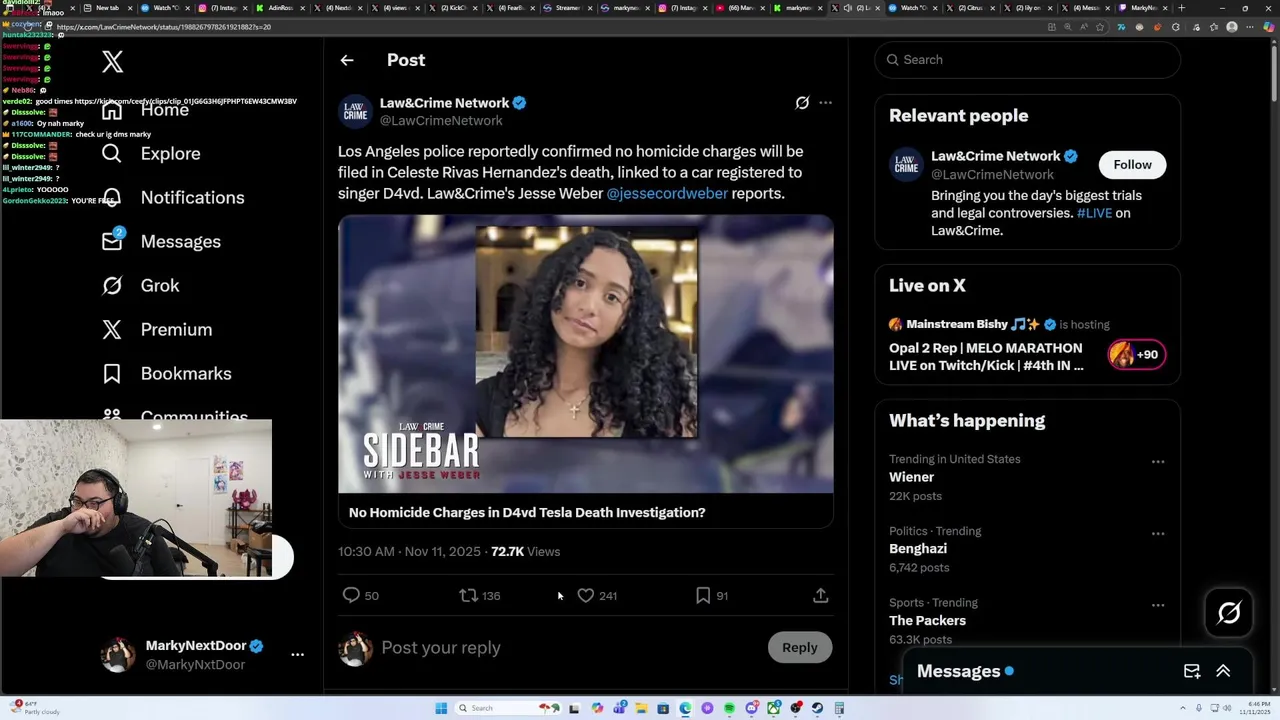Open Steam from the taskbar
1280x720 pixels.
[x=817, y=708]
